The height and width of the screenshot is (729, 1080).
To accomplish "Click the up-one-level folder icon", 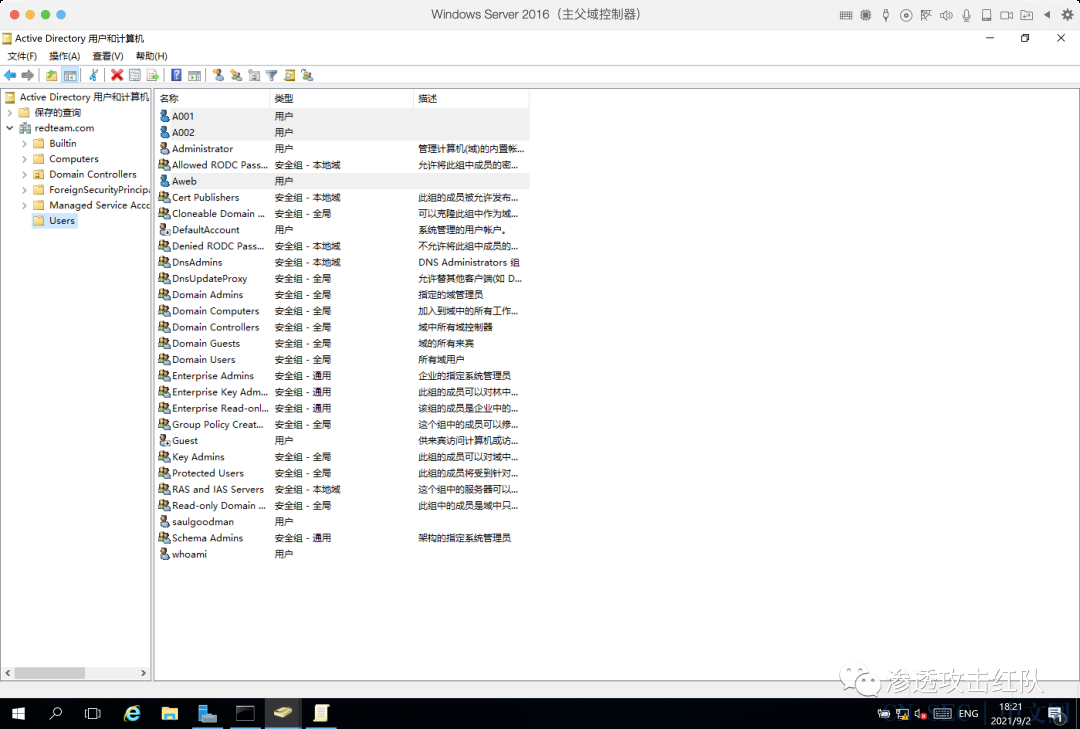I will (52, 75).
